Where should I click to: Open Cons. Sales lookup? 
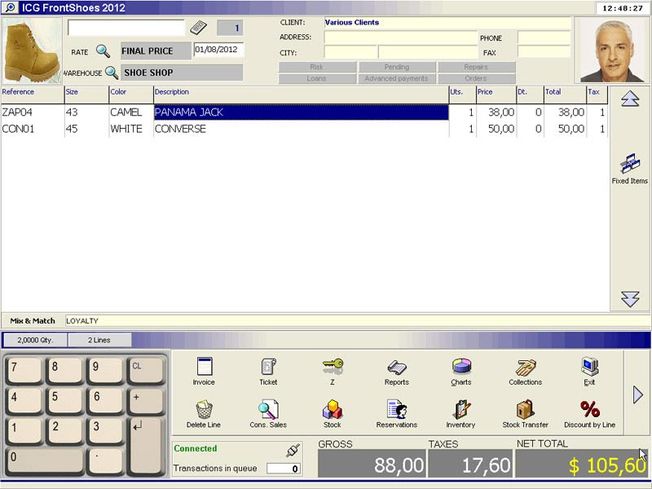pos(268,414)
